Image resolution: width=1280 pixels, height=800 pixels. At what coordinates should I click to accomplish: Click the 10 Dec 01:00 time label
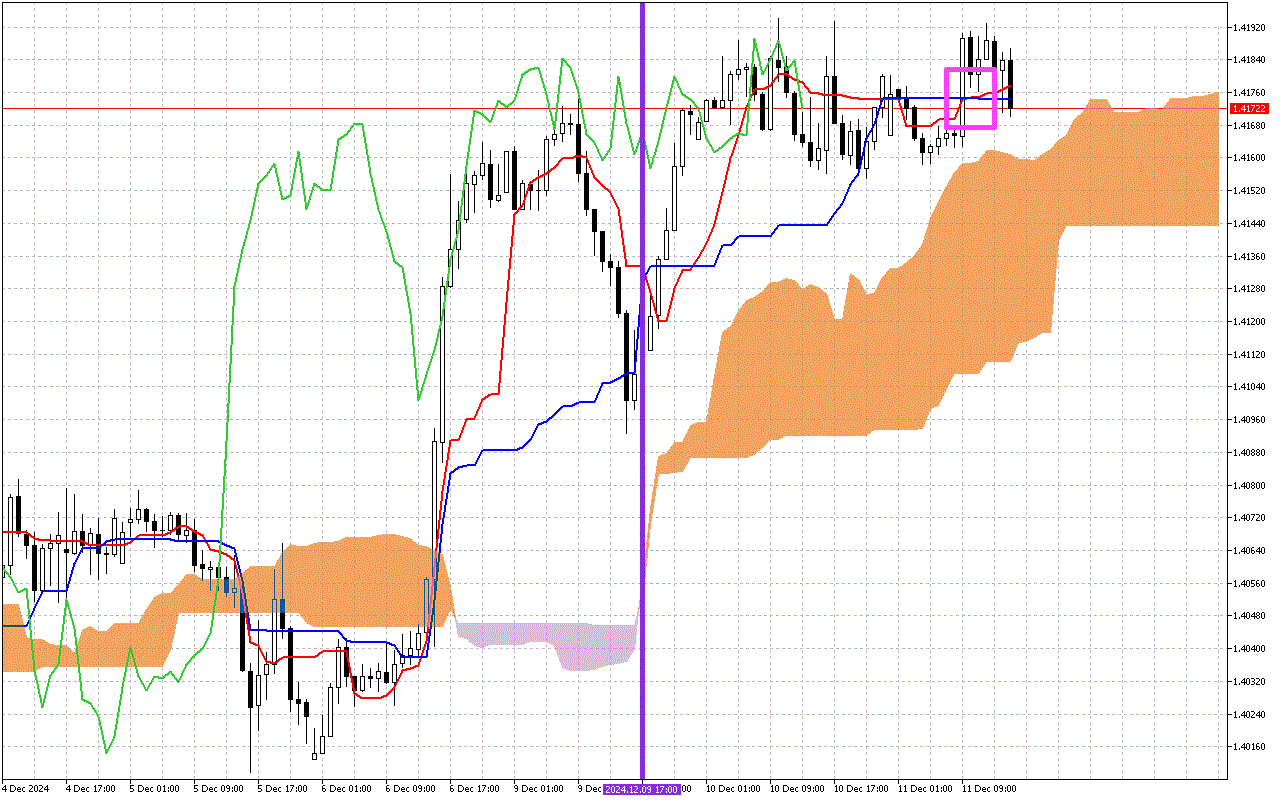tap(734, 789)
